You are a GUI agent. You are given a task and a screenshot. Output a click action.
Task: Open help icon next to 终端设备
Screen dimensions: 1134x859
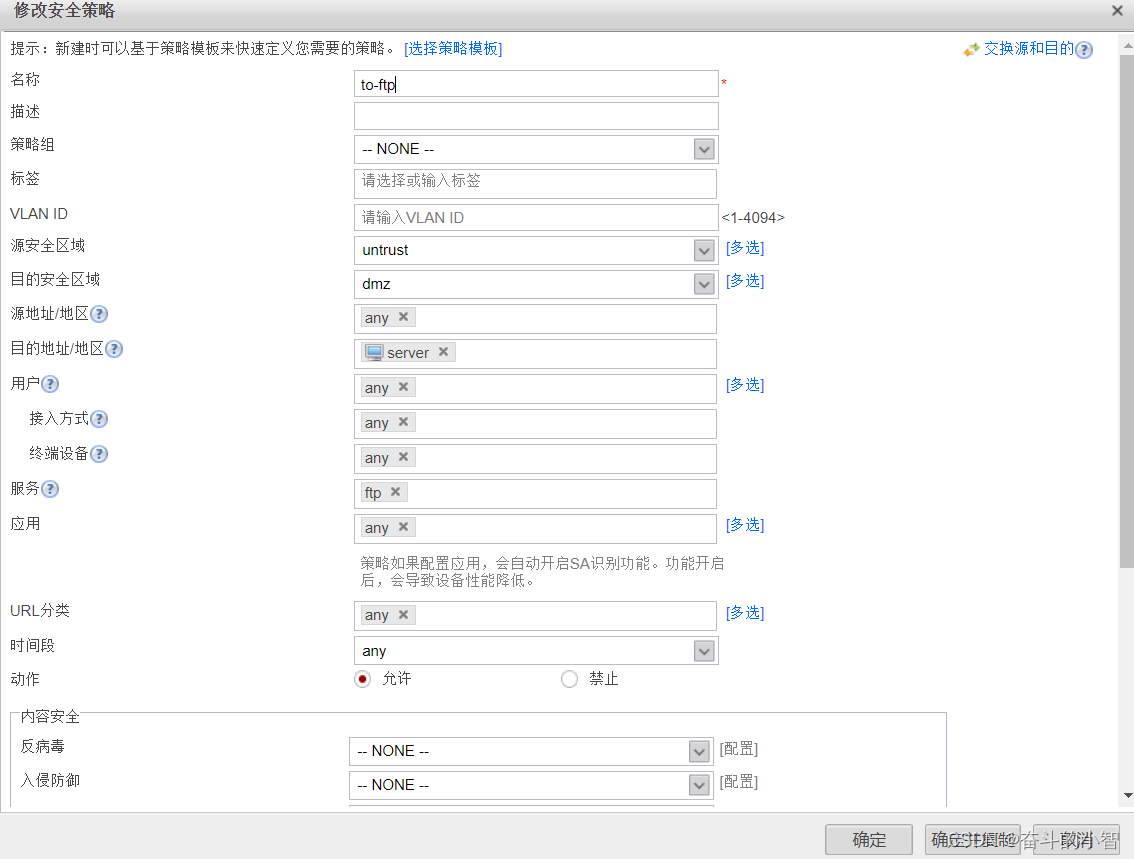[99, 454]
